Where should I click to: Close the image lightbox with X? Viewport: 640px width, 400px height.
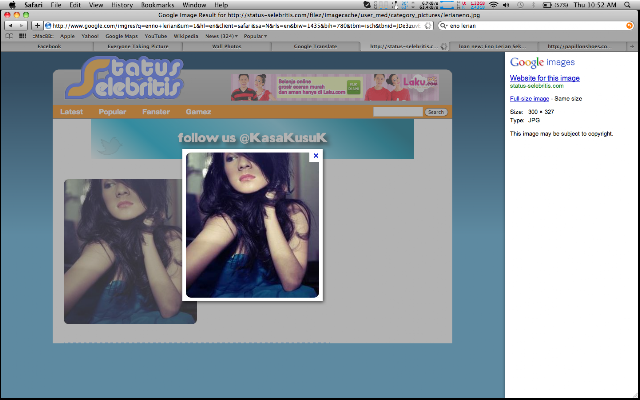coord(316,156)
